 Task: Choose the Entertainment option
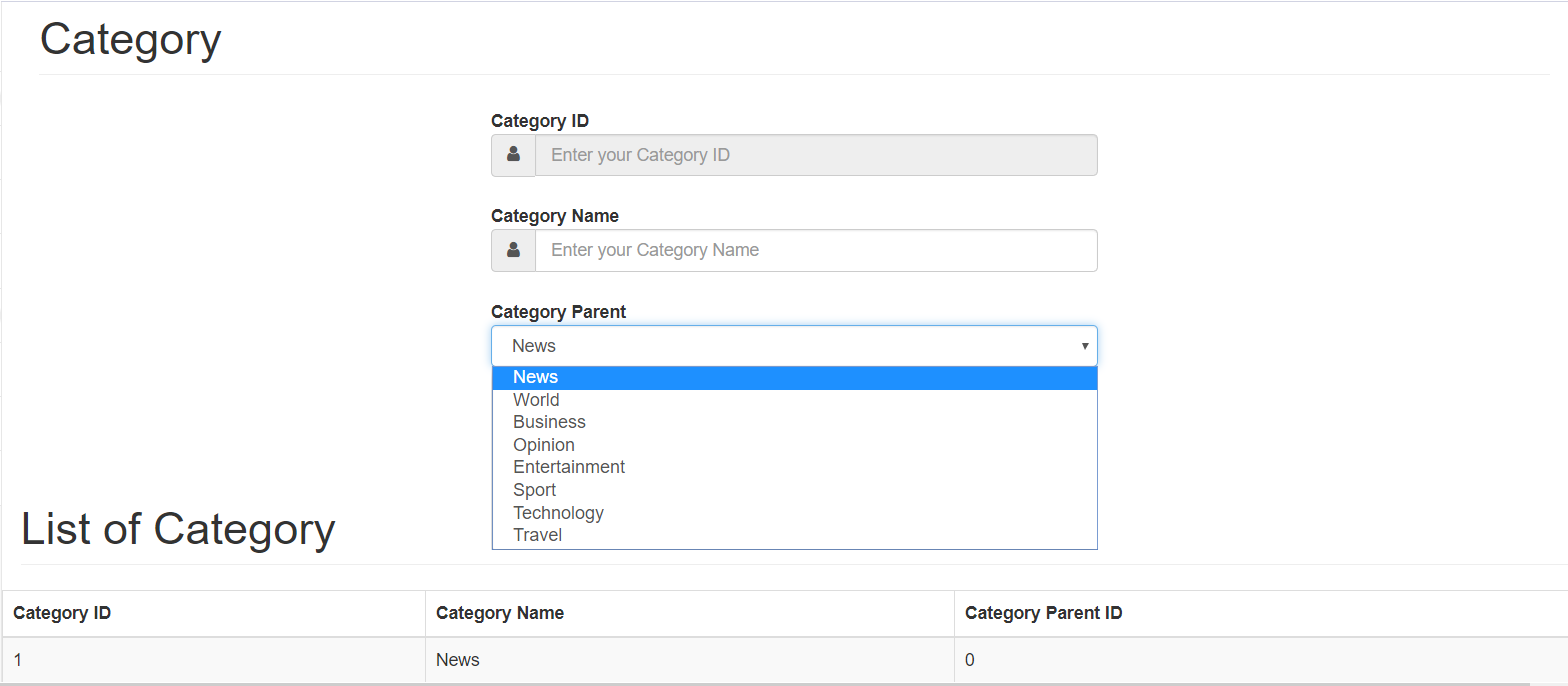click(x=569, y=467)
